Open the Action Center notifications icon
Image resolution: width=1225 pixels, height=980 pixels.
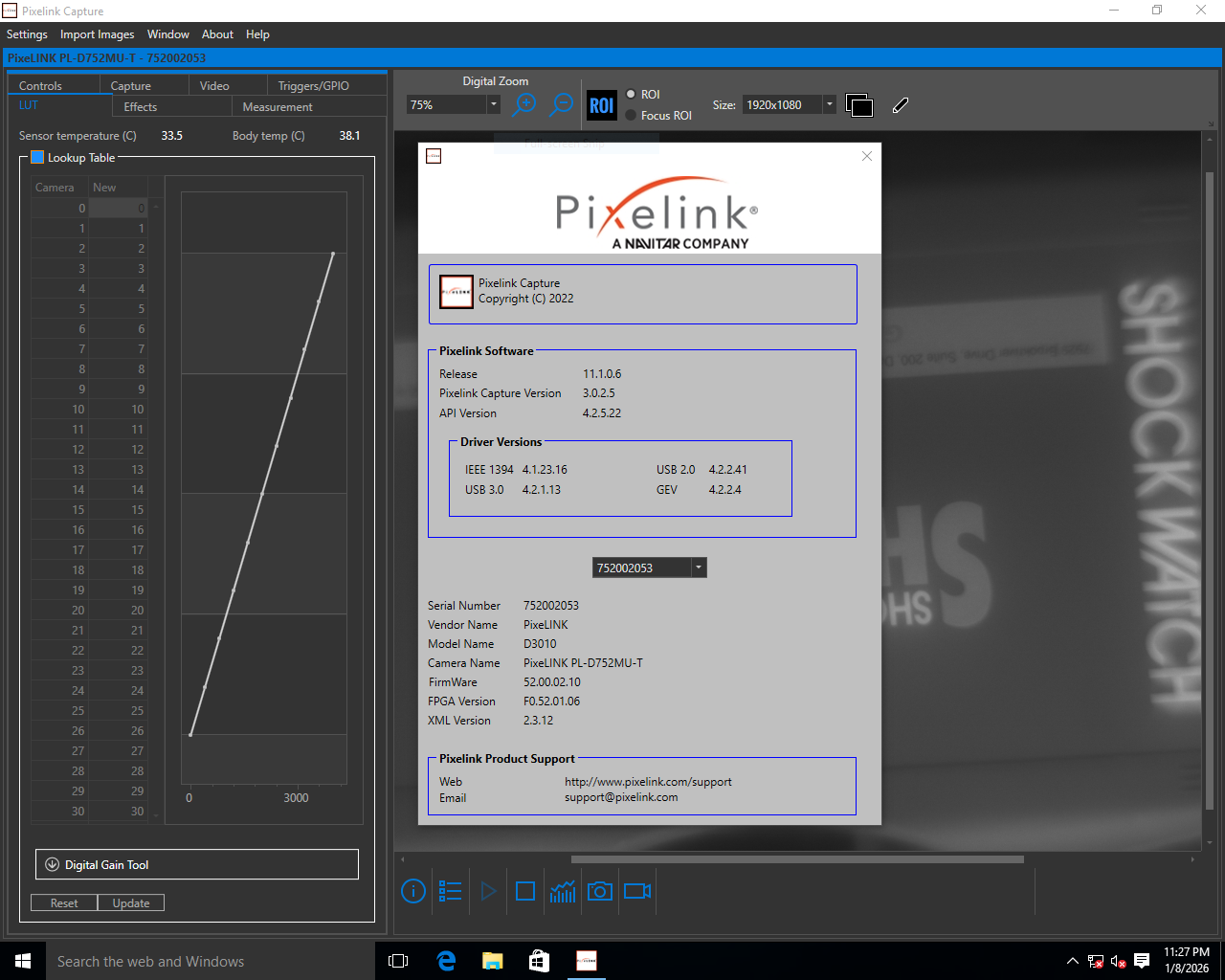click(x=1142, y=961)
